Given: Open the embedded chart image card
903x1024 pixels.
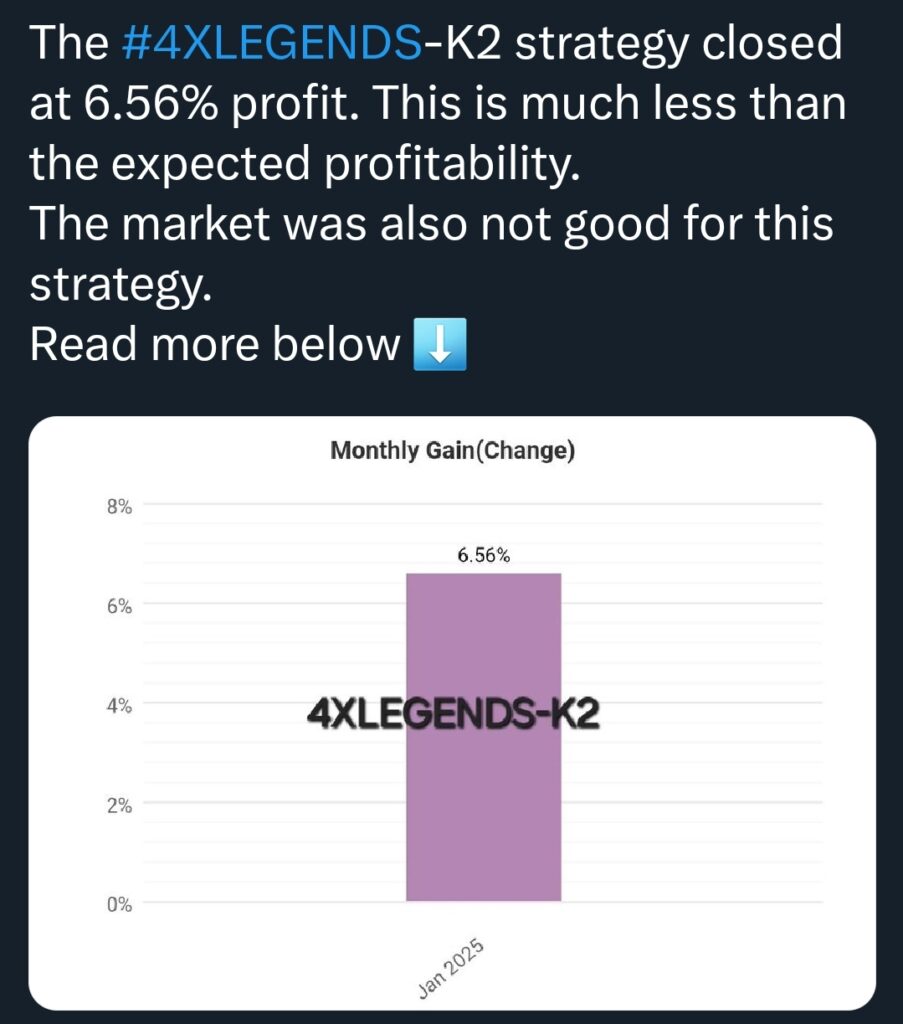Looking at the screenshot, I should (x=452, y=713).
